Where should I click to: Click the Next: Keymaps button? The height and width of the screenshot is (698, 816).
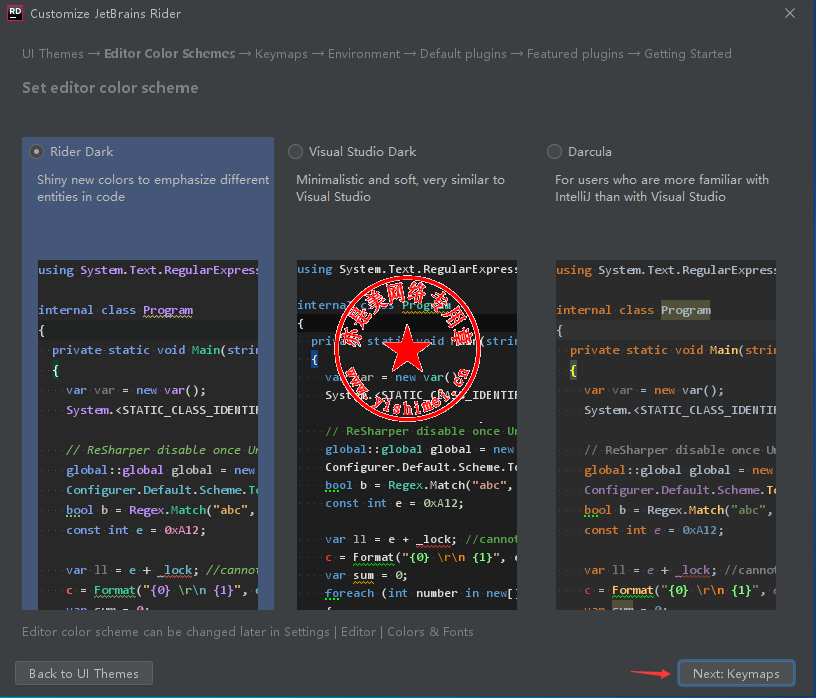click(736, 674)
